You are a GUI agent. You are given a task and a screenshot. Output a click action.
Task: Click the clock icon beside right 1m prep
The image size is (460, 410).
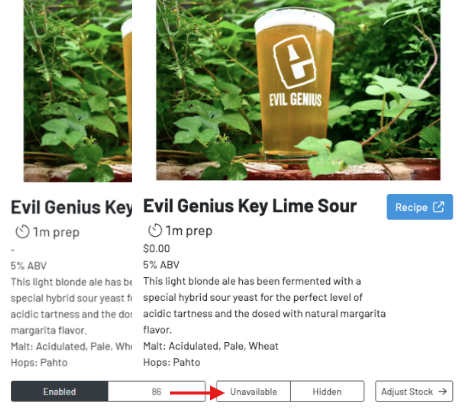pyautogui.click(x=155, y=230)
